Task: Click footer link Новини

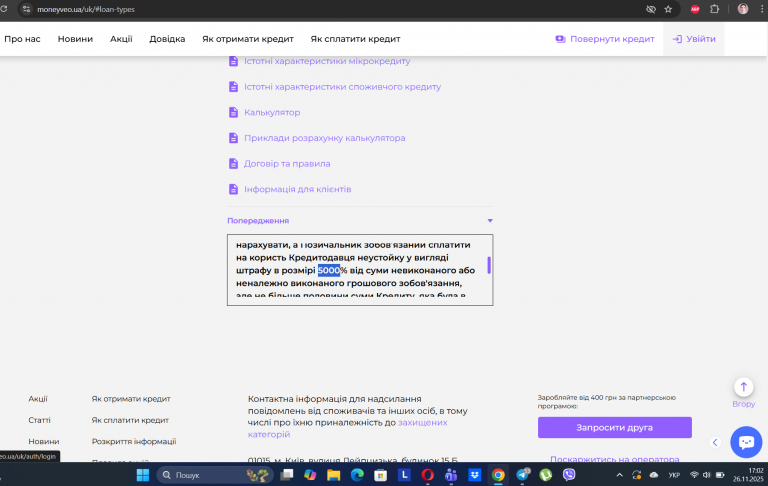Action: pyautogui.click(x=44, y=441)
